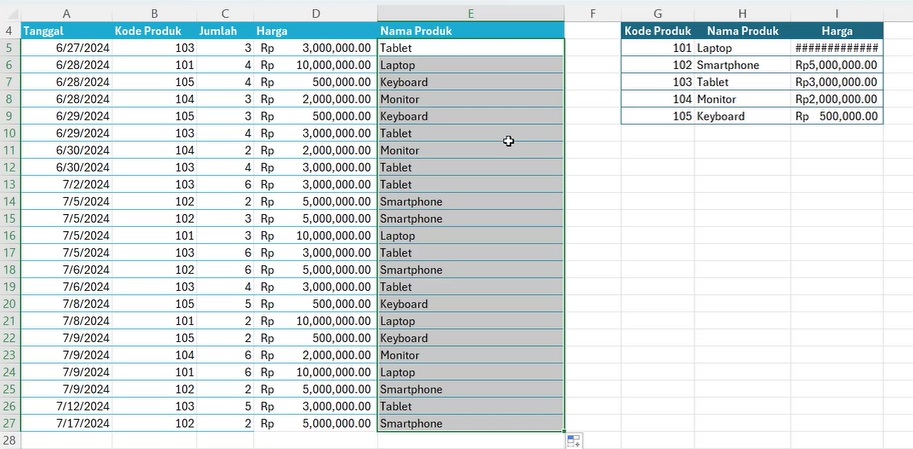This screenshot has width=913, height=449.
Task: Click the Nama Produk header in column E
Action: pos(470,31)
